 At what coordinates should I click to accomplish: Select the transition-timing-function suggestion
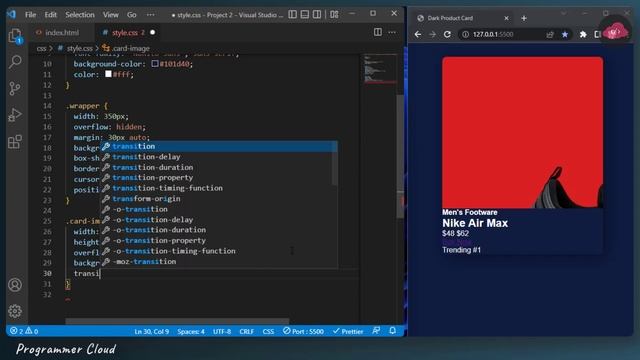coord(218,188)
